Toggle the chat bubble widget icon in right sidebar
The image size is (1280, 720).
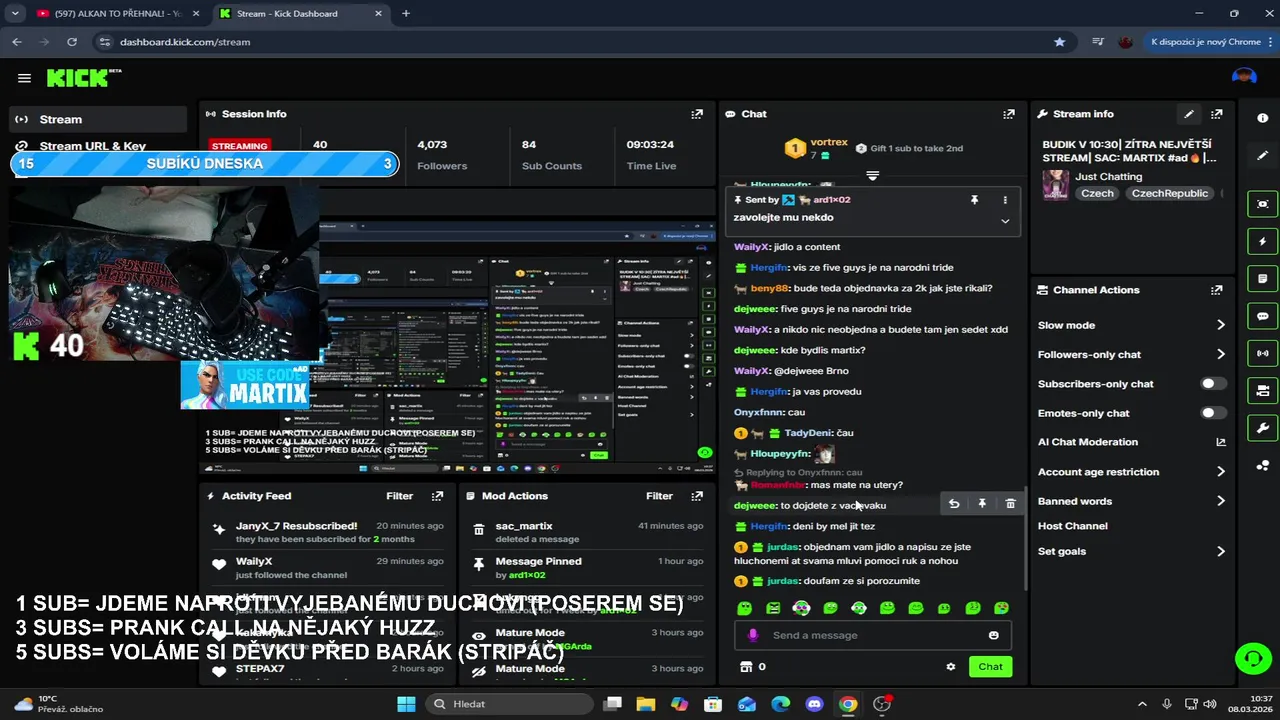click(1262, 316)
